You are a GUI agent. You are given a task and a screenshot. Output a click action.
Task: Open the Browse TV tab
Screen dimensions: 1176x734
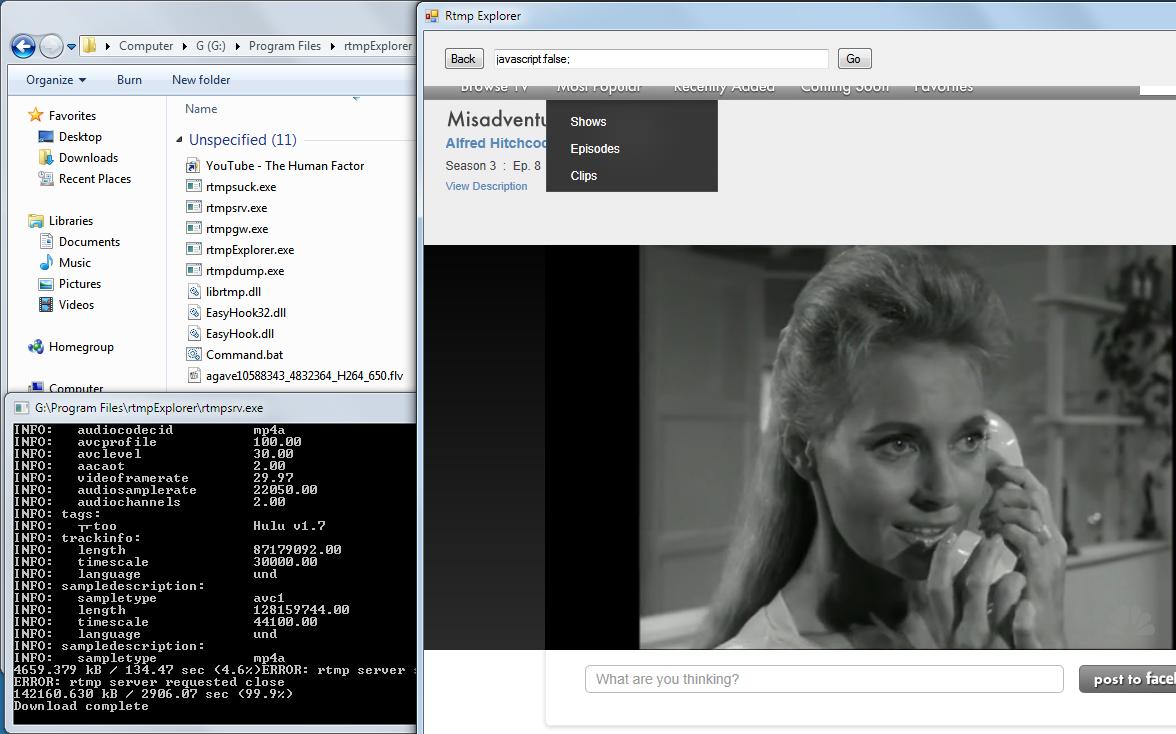click(494, 88)
